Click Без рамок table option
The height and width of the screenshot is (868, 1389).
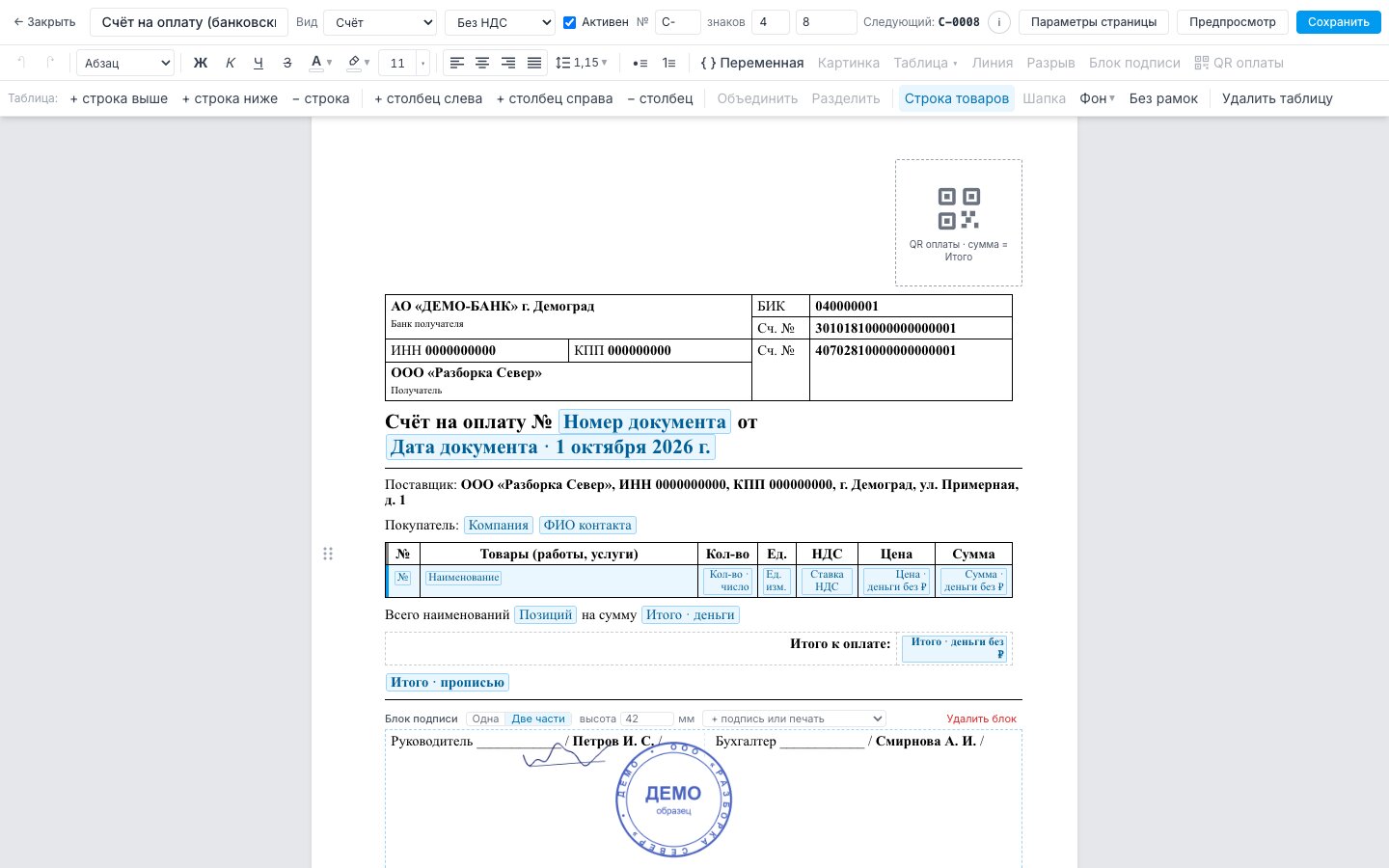1163,98
